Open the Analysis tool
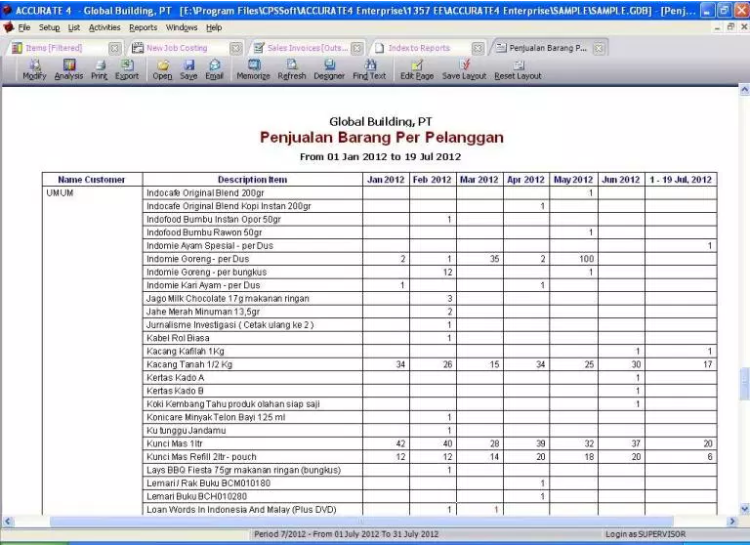The width and height of the screenshot is (750, 545). pos(69,68)
